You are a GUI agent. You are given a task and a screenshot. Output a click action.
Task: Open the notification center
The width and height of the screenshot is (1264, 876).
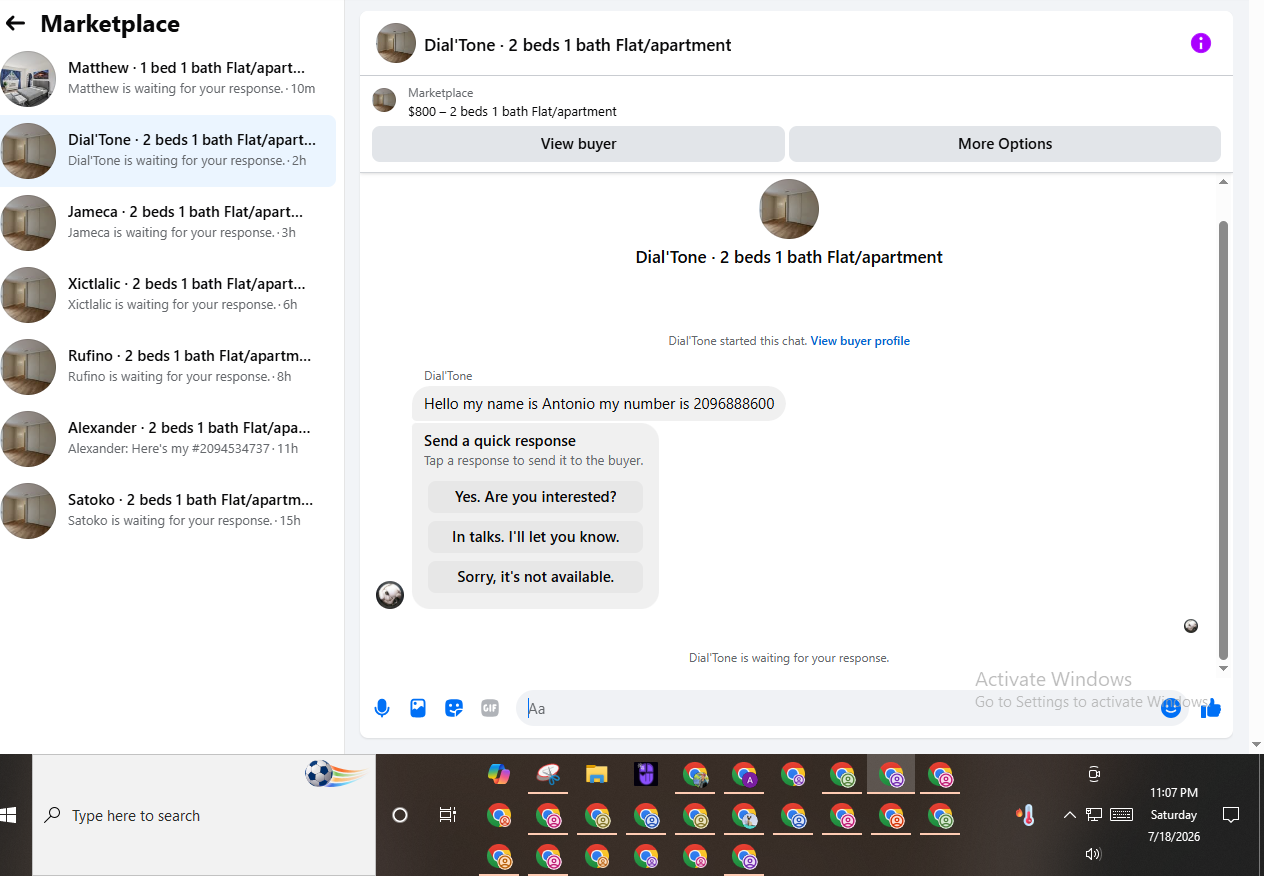coord(1231,815)
